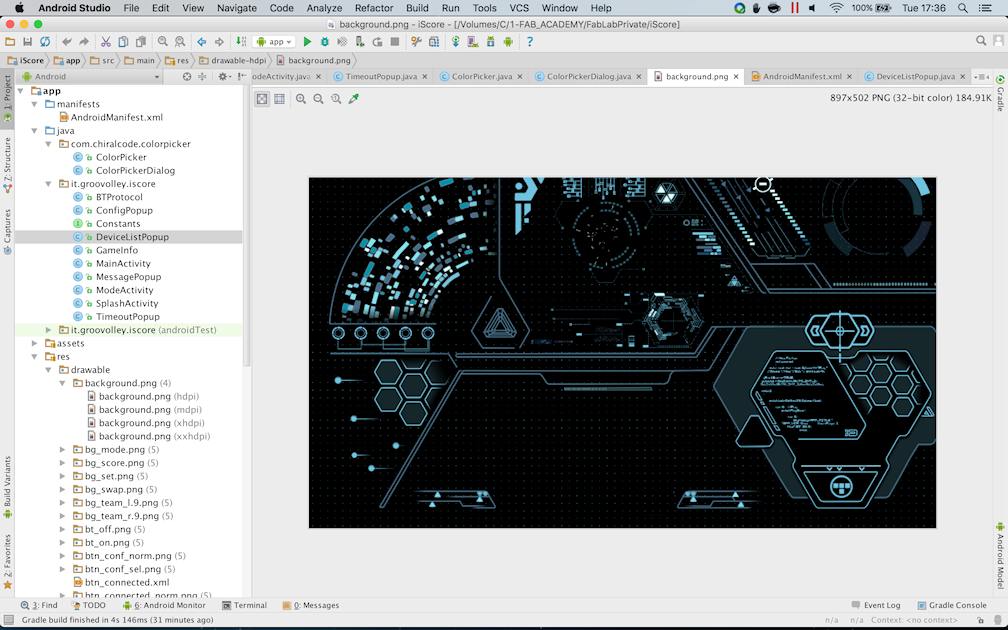Switch to ColorPickerDialog.java tab
This screenshot has height=630, width=1008.
(588, 76)
